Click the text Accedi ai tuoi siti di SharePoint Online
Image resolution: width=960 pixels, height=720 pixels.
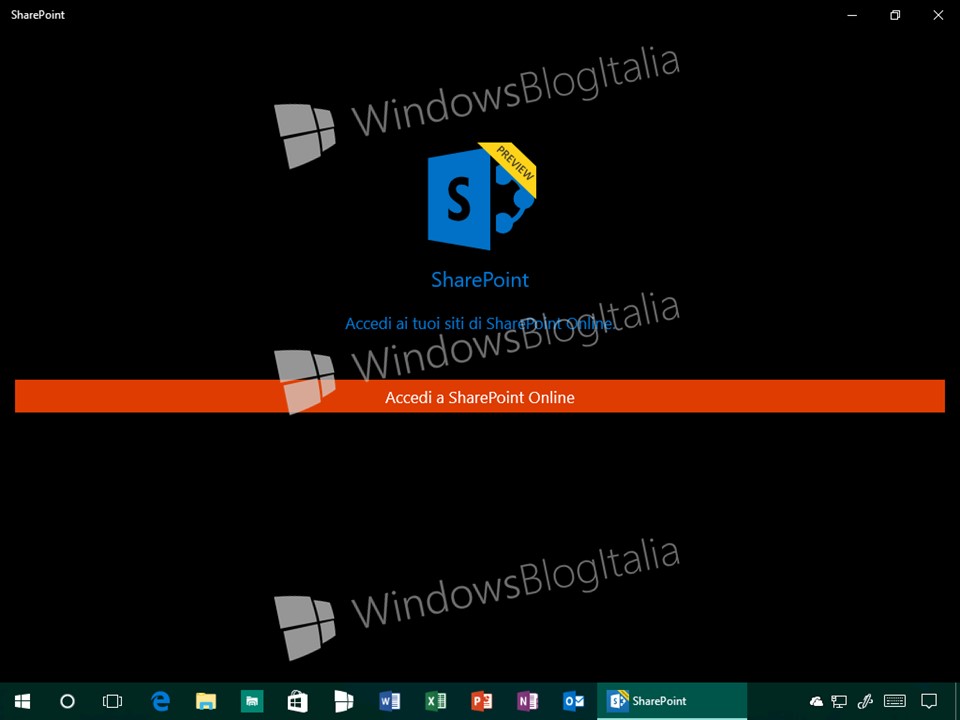pos(479,323)
